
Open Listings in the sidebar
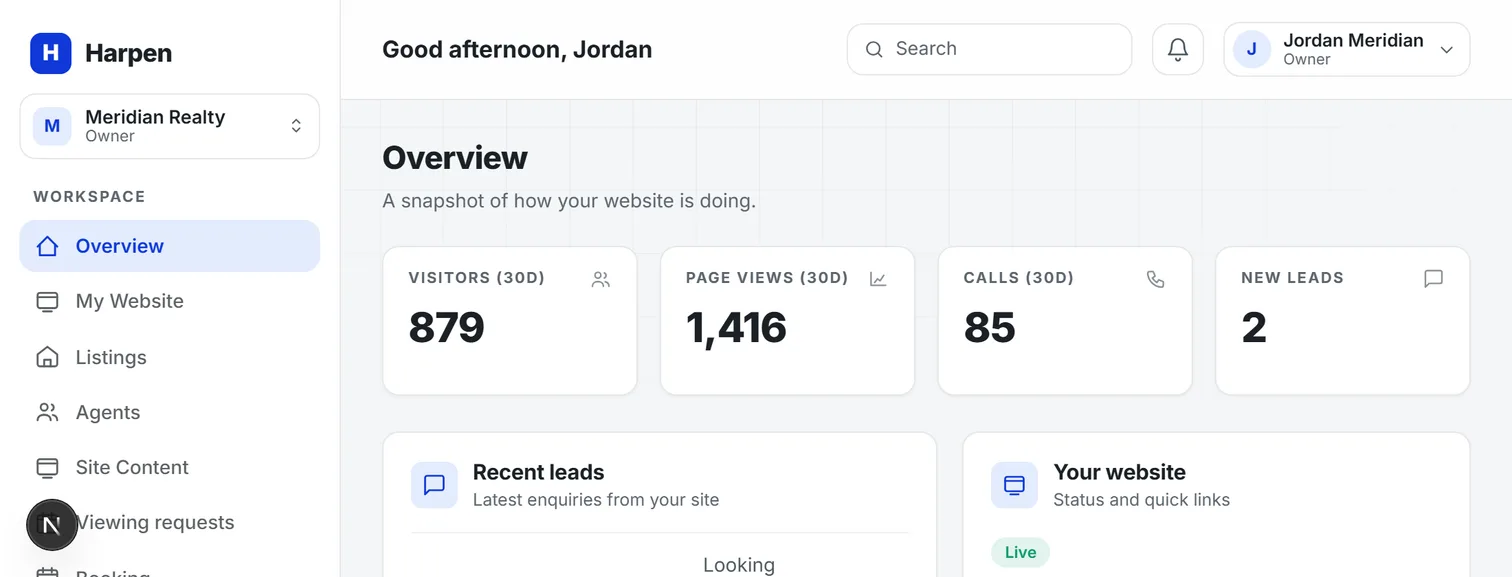170,357
